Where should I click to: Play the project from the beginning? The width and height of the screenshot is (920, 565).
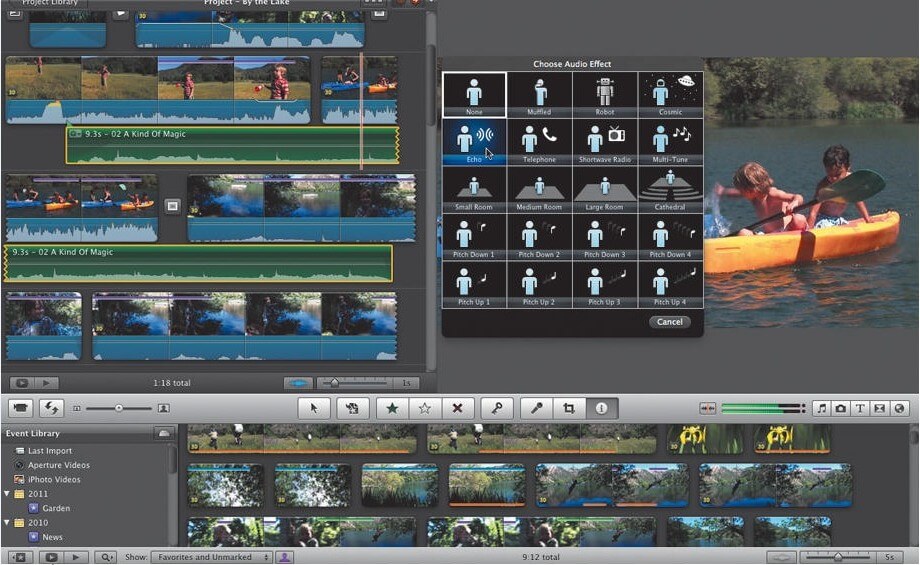click(x=46, y=383)
